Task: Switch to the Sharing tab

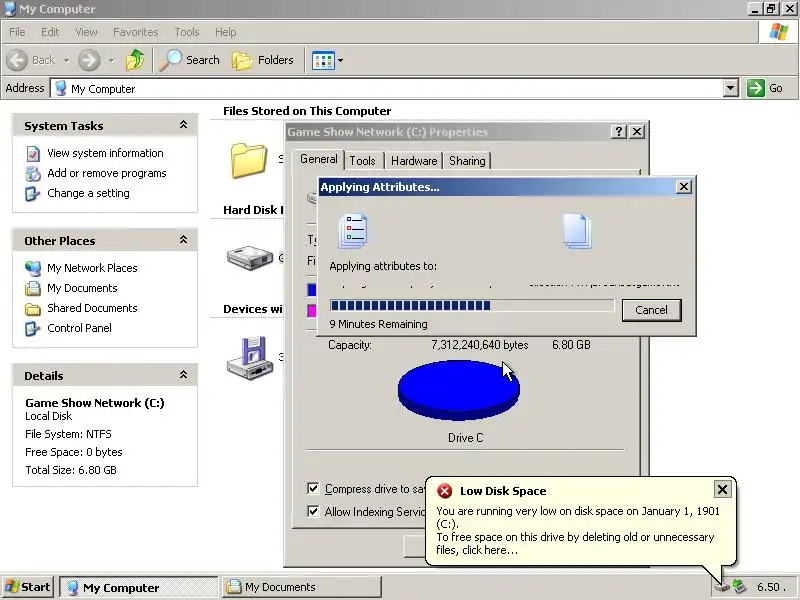Action: pos(467,161)
